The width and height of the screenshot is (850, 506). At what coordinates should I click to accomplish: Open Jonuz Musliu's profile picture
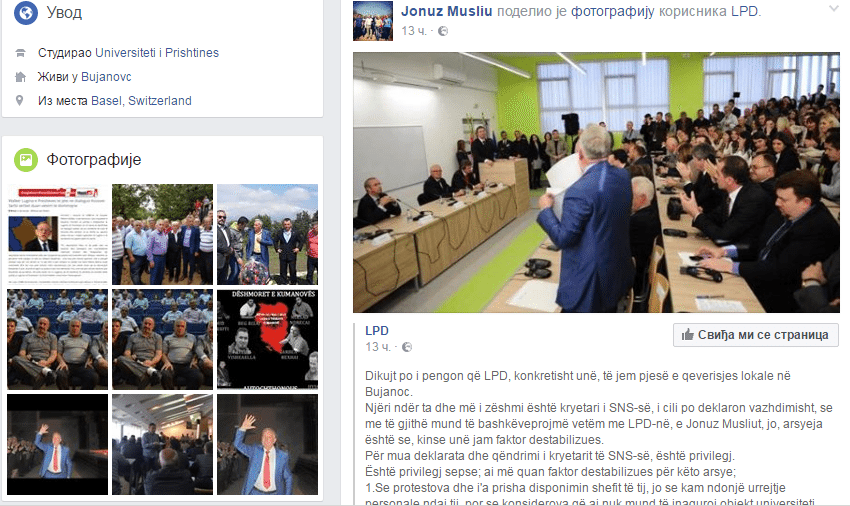(373, 21)
